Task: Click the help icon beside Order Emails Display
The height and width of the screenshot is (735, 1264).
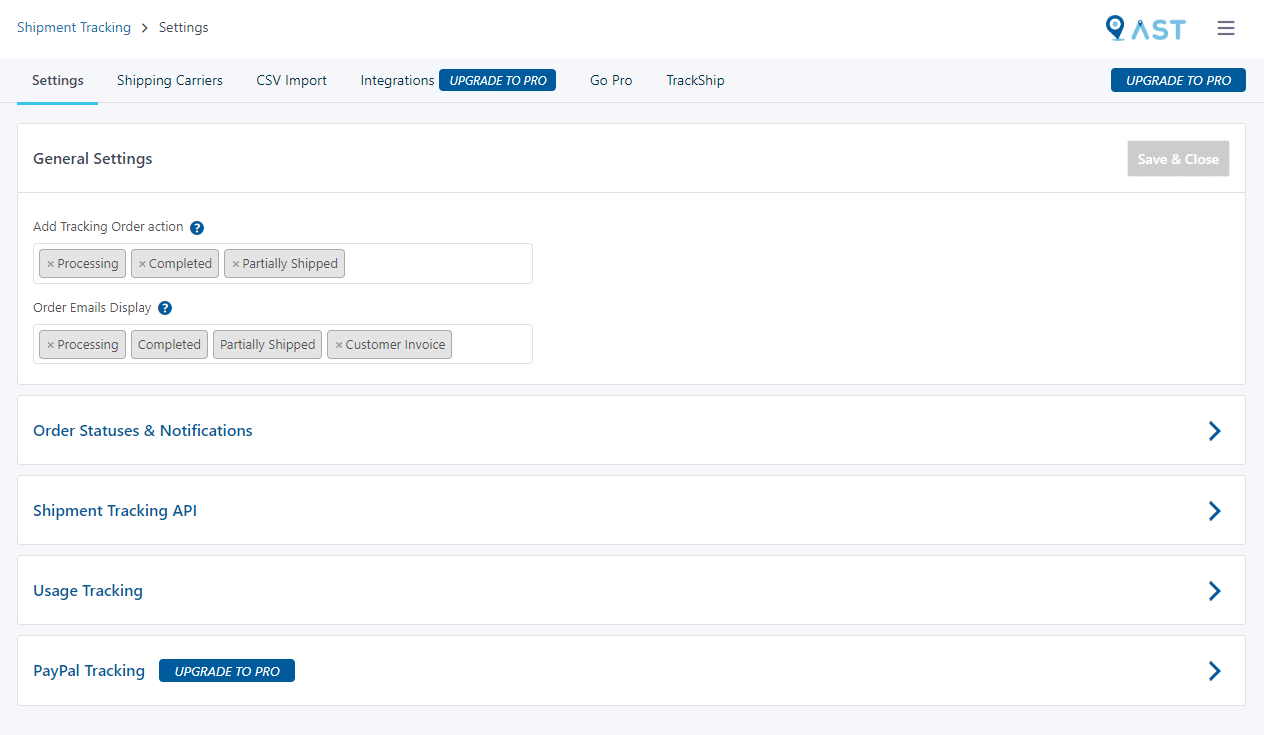Action: (164, 308)
